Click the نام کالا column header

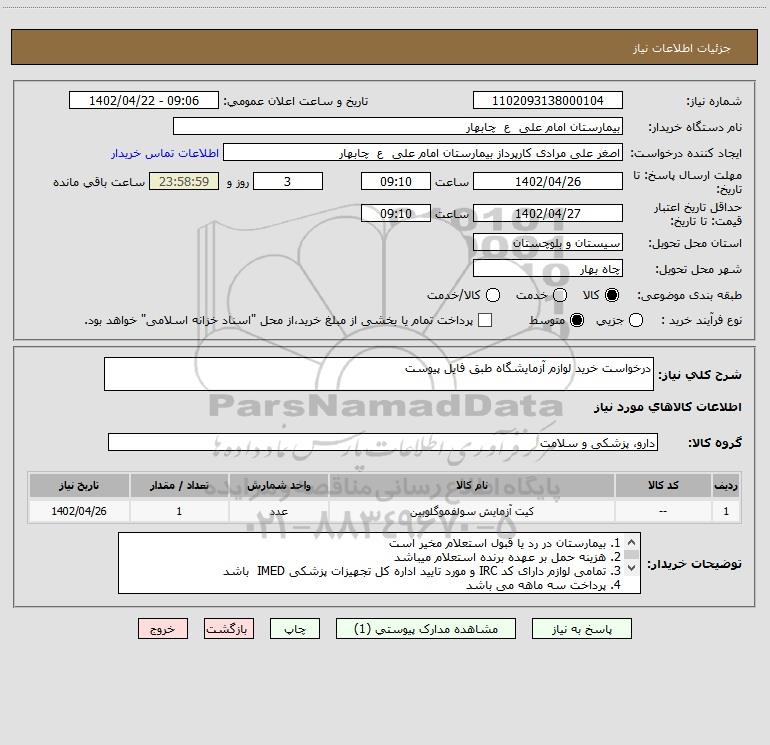(471, 486)
